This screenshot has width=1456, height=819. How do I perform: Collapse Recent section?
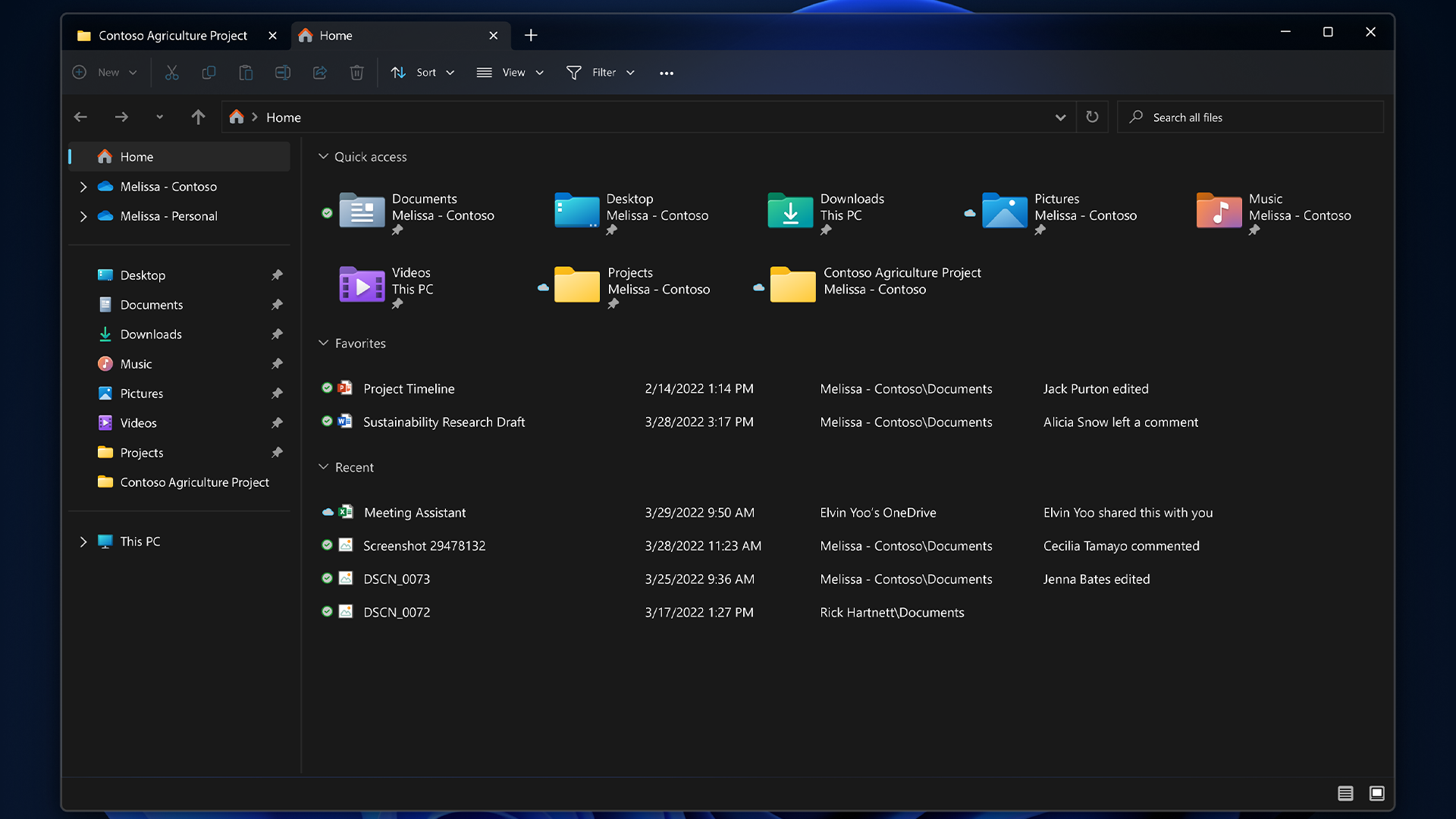(323, 467)
